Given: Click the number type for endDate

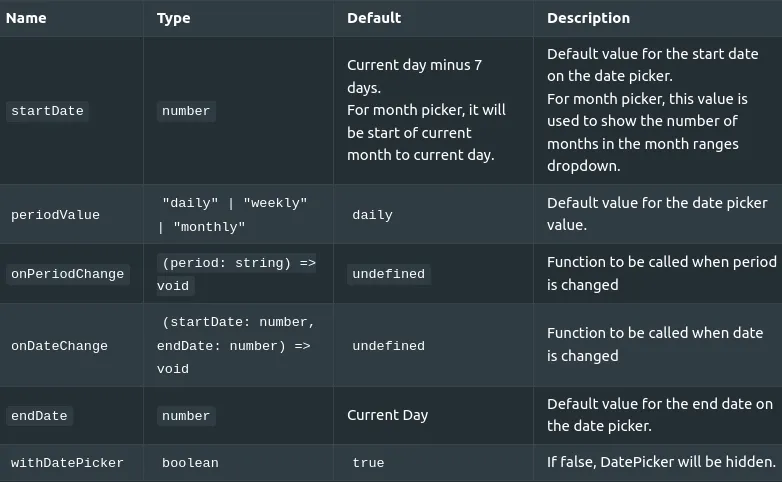Looking at the screenshot, I should point(186,416).
